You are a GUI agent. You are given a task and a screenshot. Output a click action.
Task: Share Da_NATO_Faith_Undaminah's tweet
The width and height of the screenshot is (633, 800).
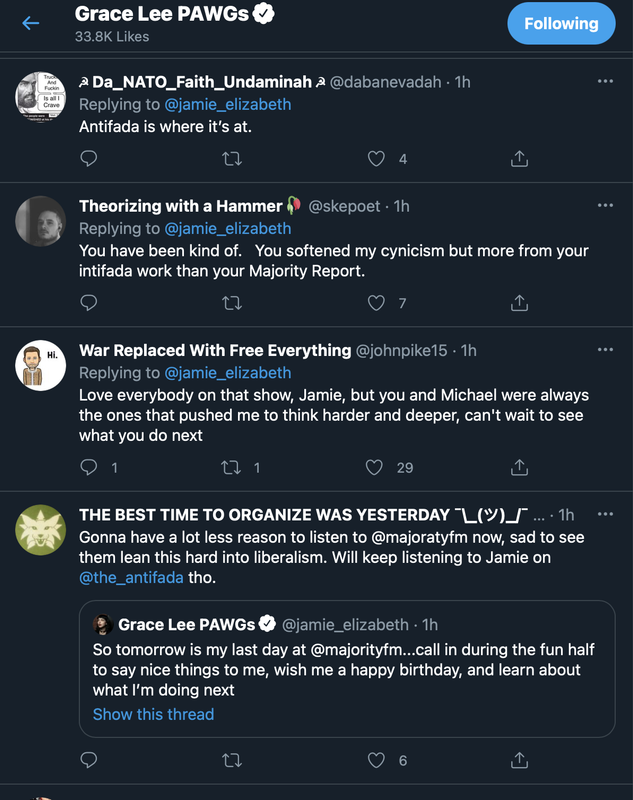[520, 158]
